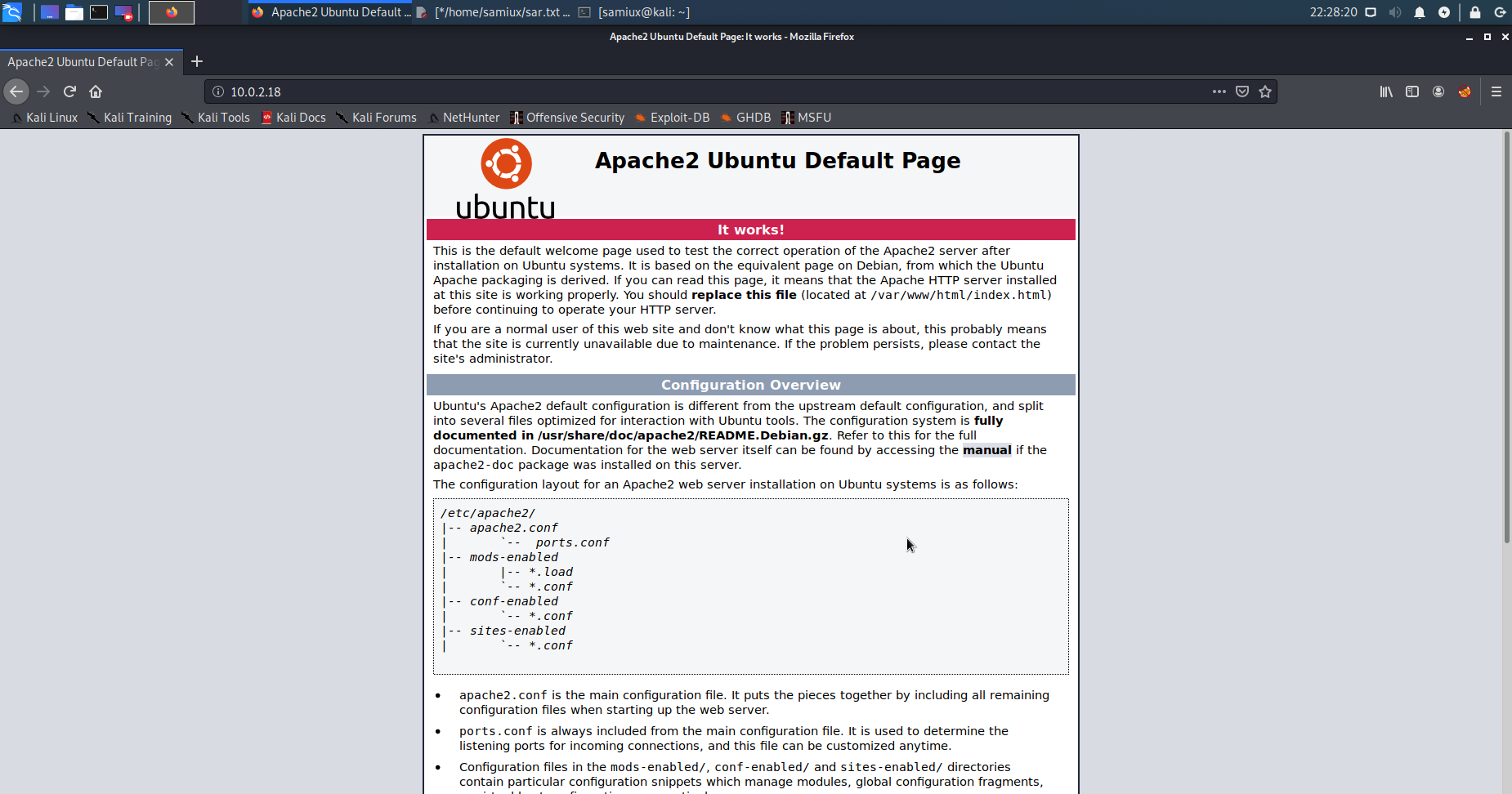Switch to the samiux@kali terminal taskbar window
Screen dimensions: 1512x794
point(635,12)
